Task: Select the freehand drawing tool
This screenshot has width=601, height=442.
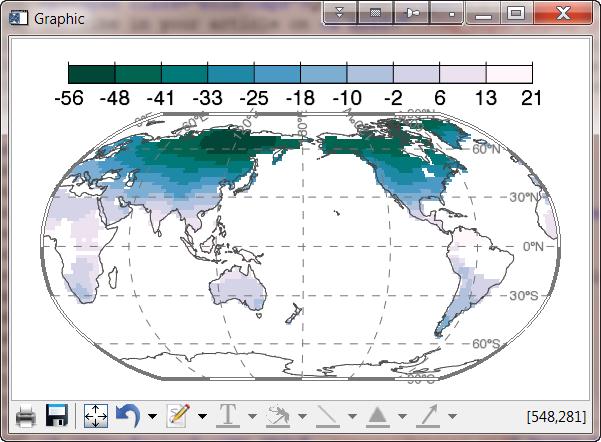Action: (x=278, y=416)
